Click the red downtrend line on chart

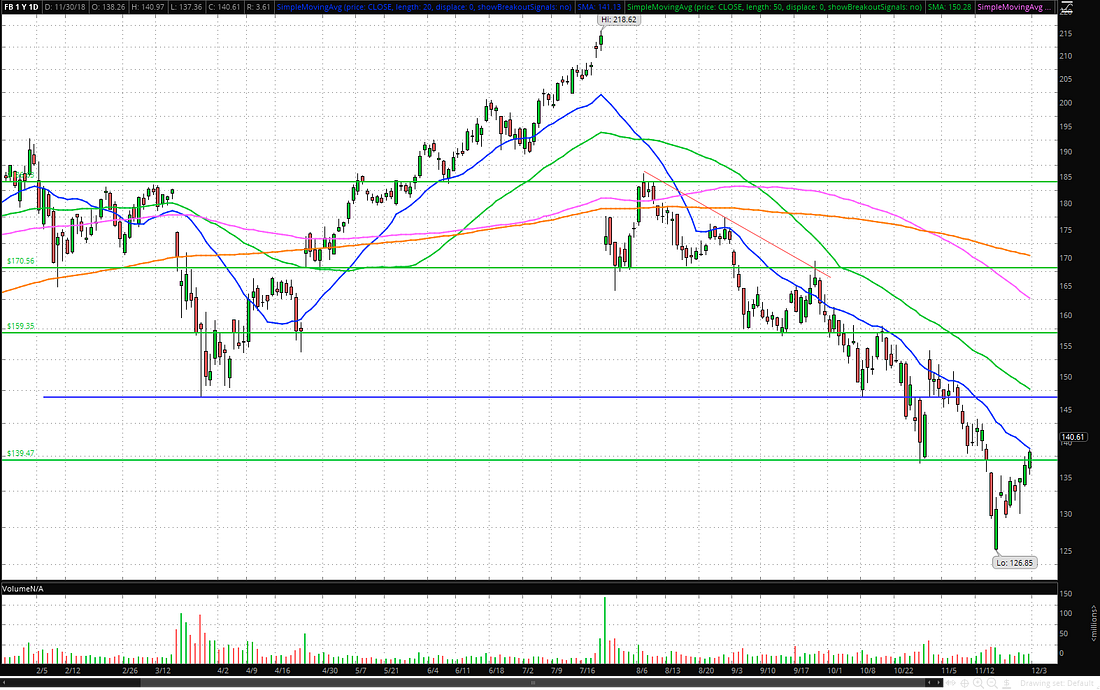pyautogui.click(x=737, y=224)
